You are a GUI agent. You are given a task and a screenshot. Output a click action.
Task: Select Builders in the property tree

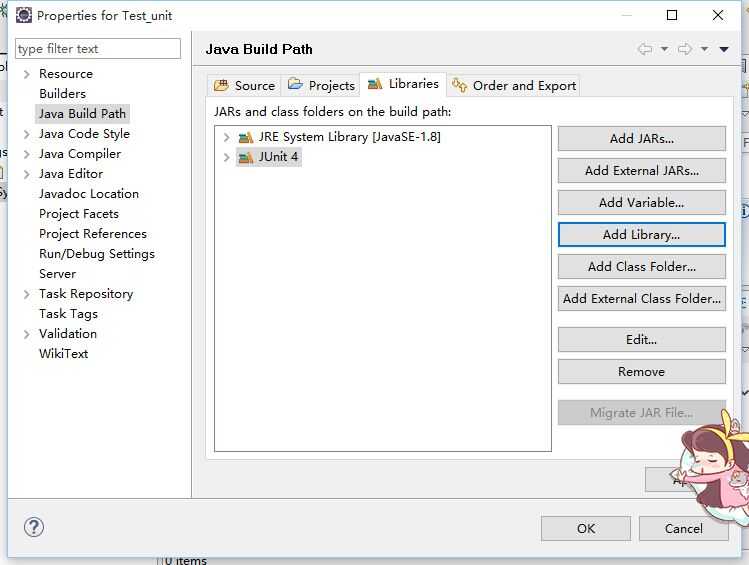[x=63, y=94]
